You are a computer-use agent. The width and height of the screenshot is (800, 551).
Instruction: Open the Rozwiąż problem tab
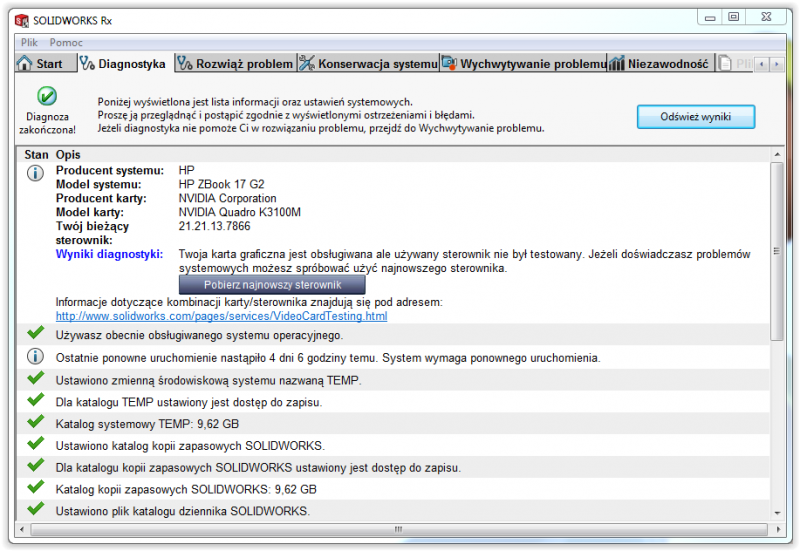236,63
